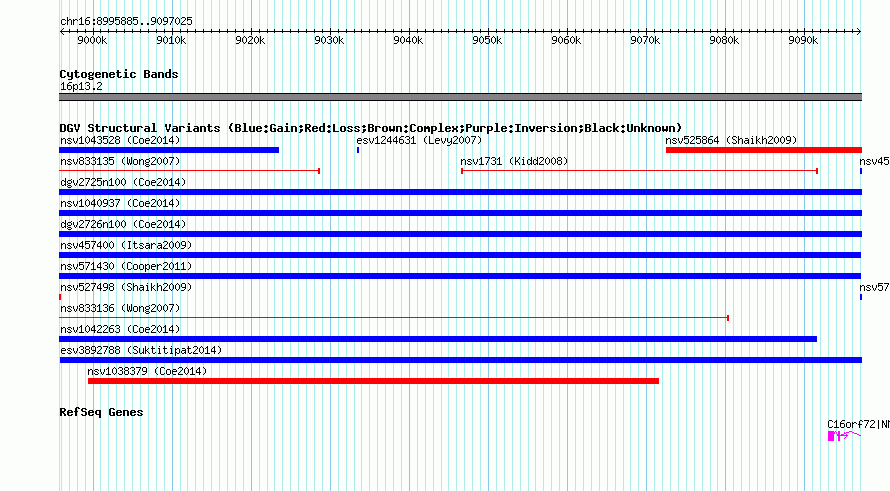Click the ruler's right arrowhead
The image size is (890, 491).
click(x=859, y=31)
